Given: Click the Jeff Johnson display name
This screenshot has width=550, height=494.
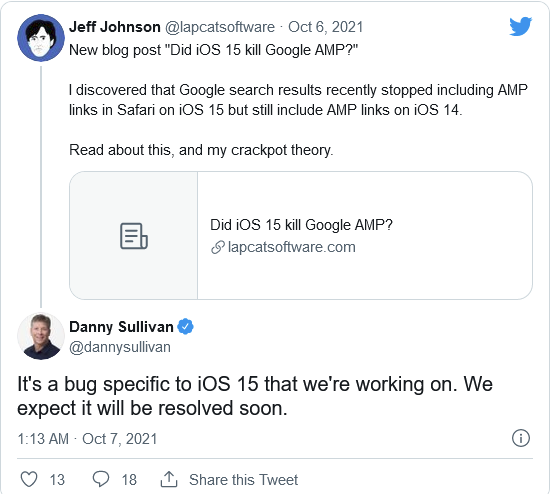Looking at the screenshot, I should coord(115,27).
